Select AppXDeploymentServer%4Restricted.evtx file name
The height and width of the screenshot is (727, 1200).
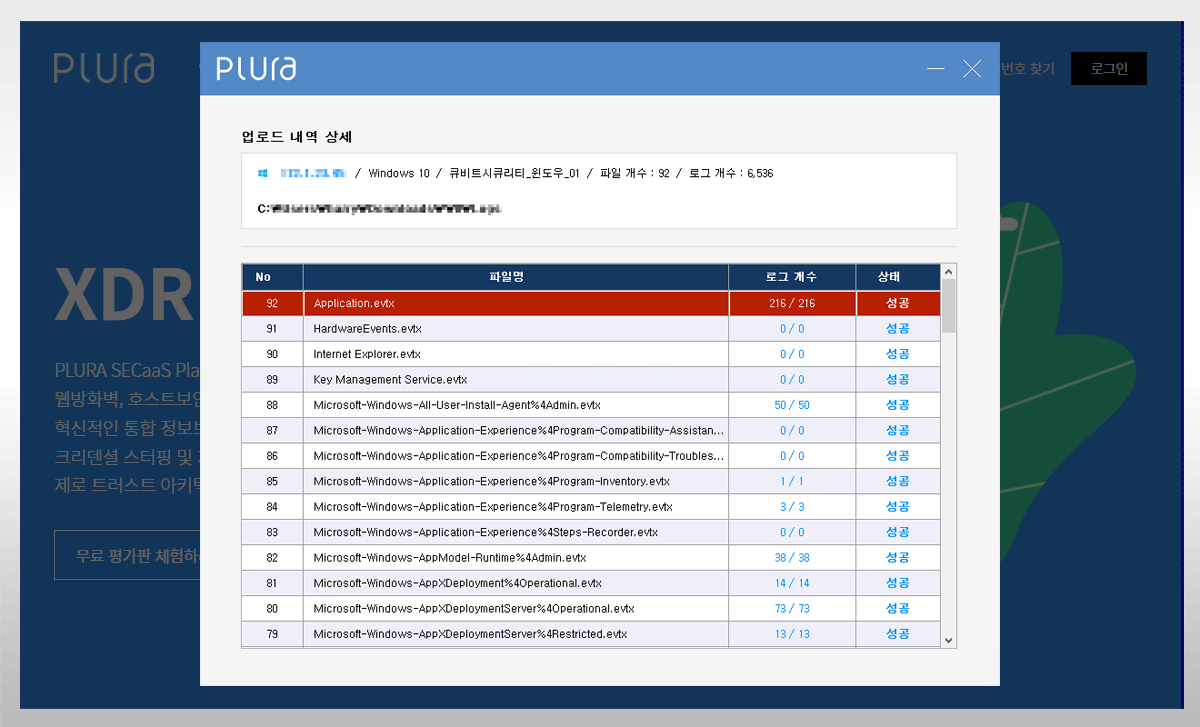470,634
